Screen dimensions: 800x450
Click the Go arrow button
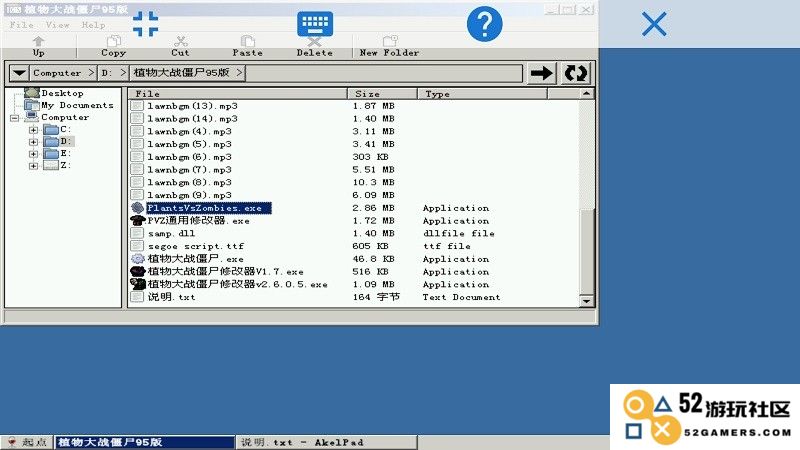(541, 73)
